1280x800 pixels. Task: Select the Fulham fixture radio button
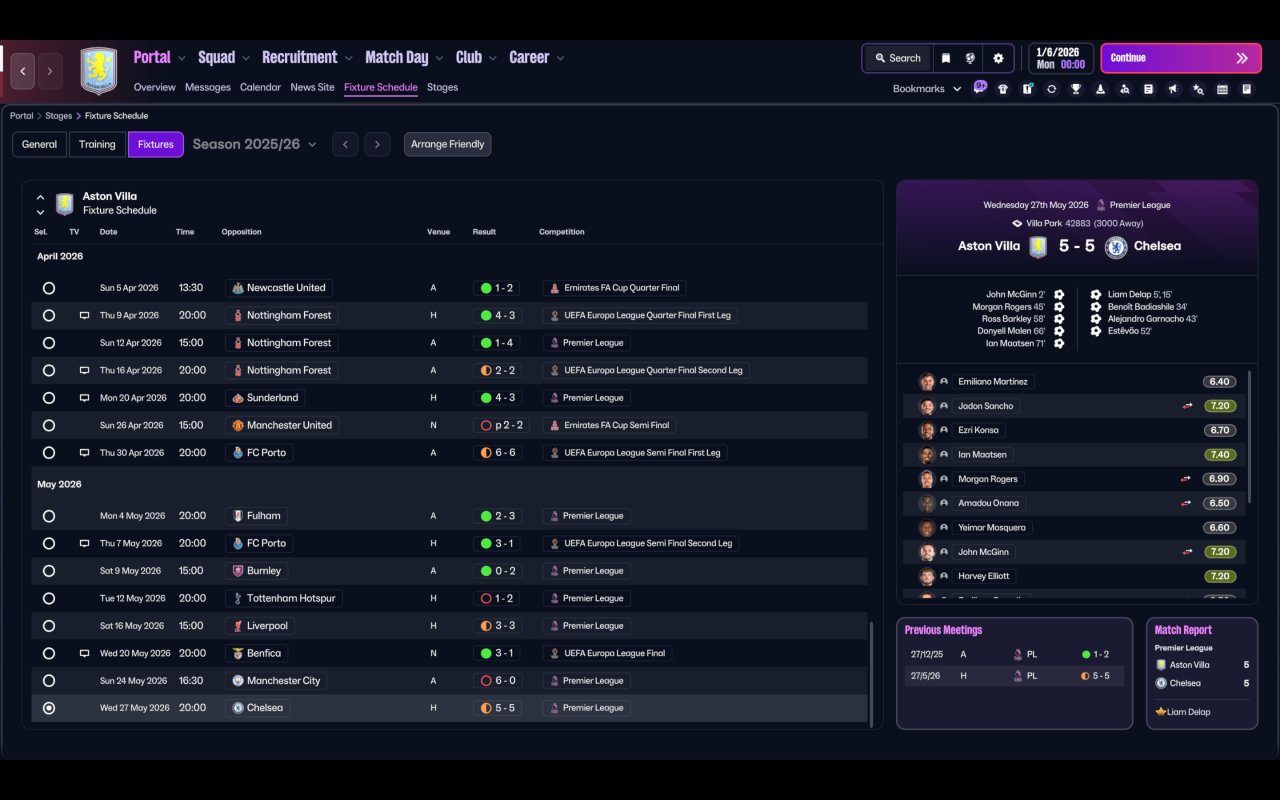click(x=49, y=516)
